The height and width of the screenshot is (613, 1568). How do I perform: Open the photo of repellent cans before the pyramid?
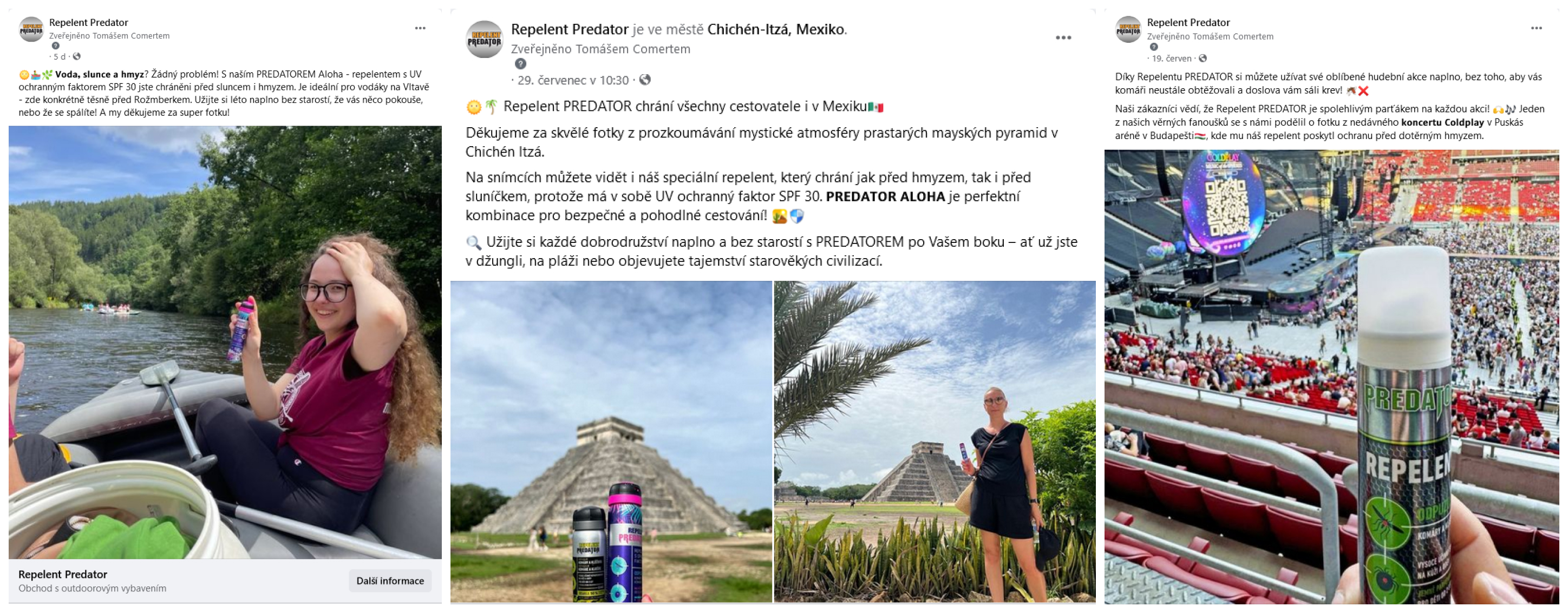pyautogui.click(x=611, y=441)
